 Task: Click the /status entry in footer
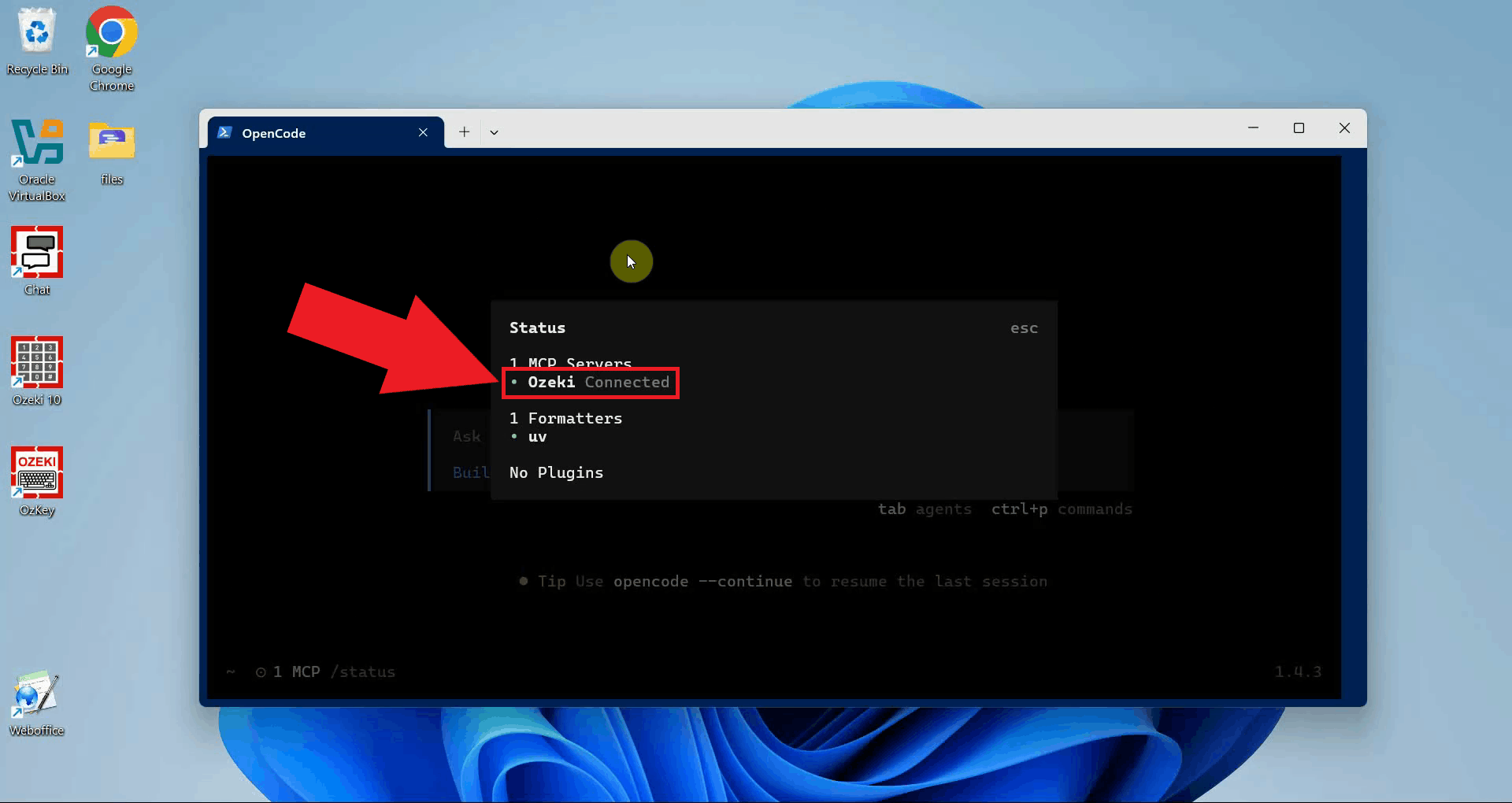point(363,672)
